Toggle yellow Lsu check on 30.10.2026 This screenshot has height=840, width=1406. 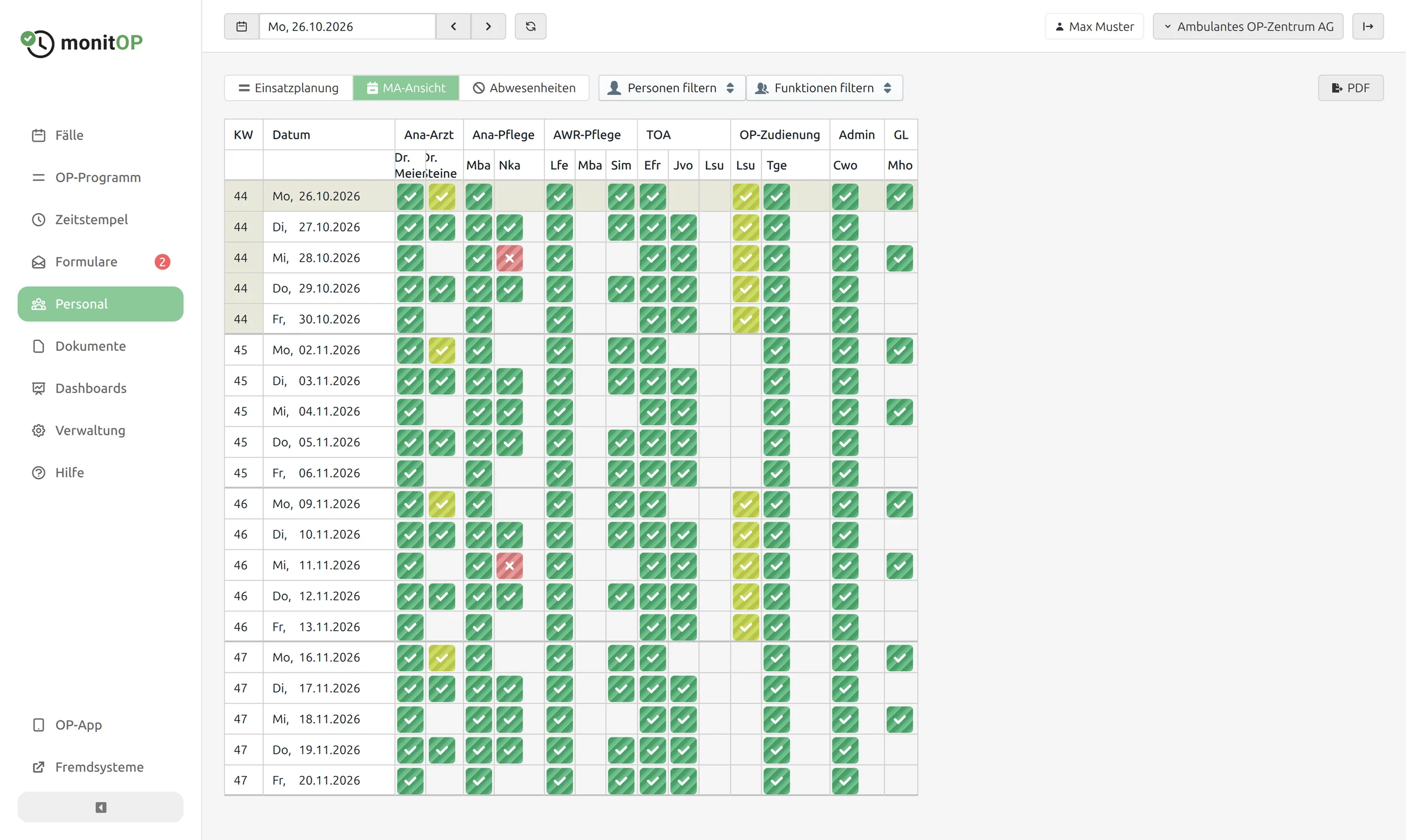coord(746,320)
